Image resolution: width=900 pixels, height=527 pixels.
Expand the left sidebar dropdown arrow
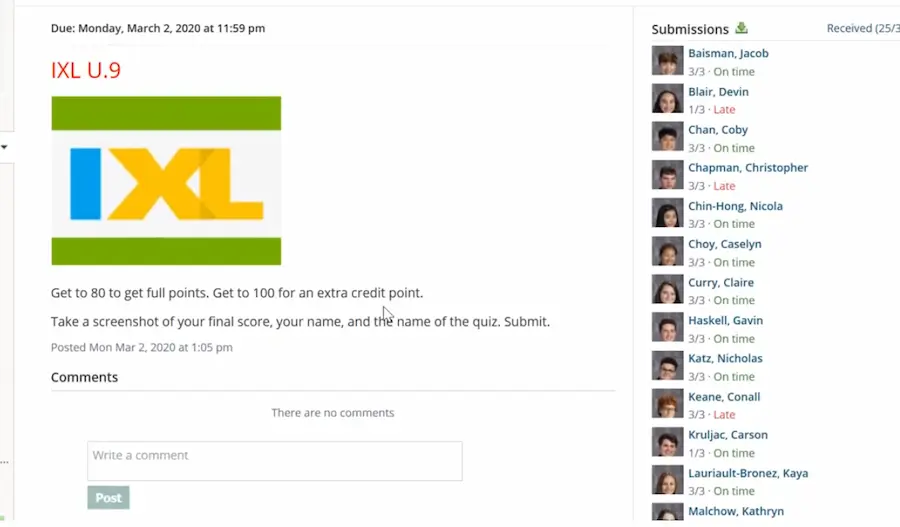tap(4, 147)
